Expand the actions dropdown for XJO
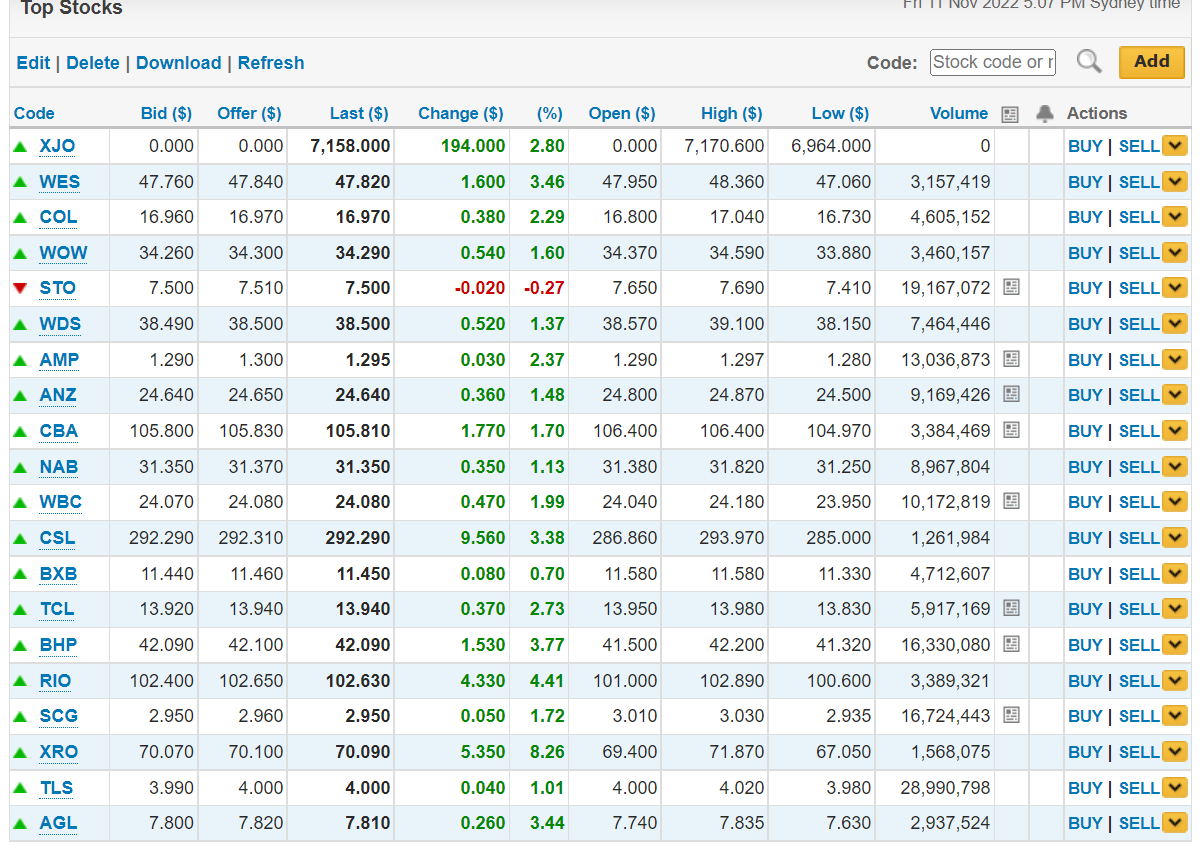Screen dimensions: 1204x845 point(1175,146)
